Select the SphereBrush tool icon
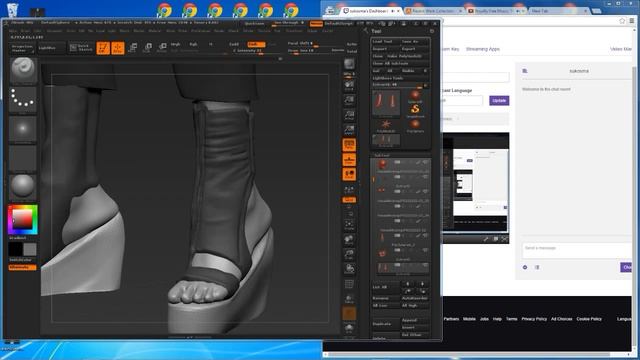640x360 pixels. coord(415,96)
